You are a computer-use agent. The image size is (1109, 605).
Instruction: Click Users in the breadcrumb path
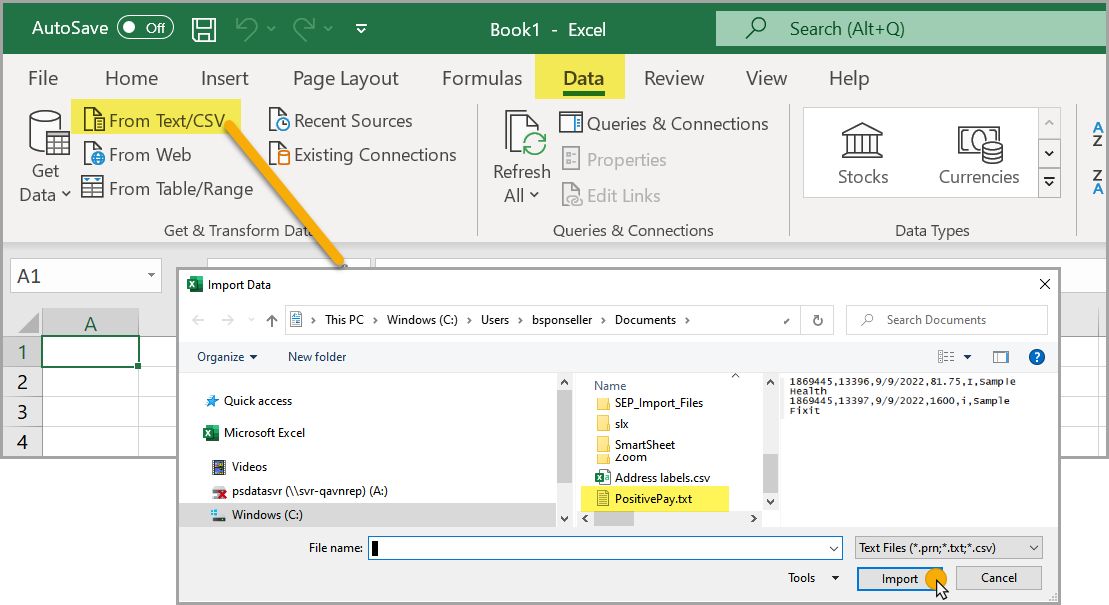click(494, 320)
